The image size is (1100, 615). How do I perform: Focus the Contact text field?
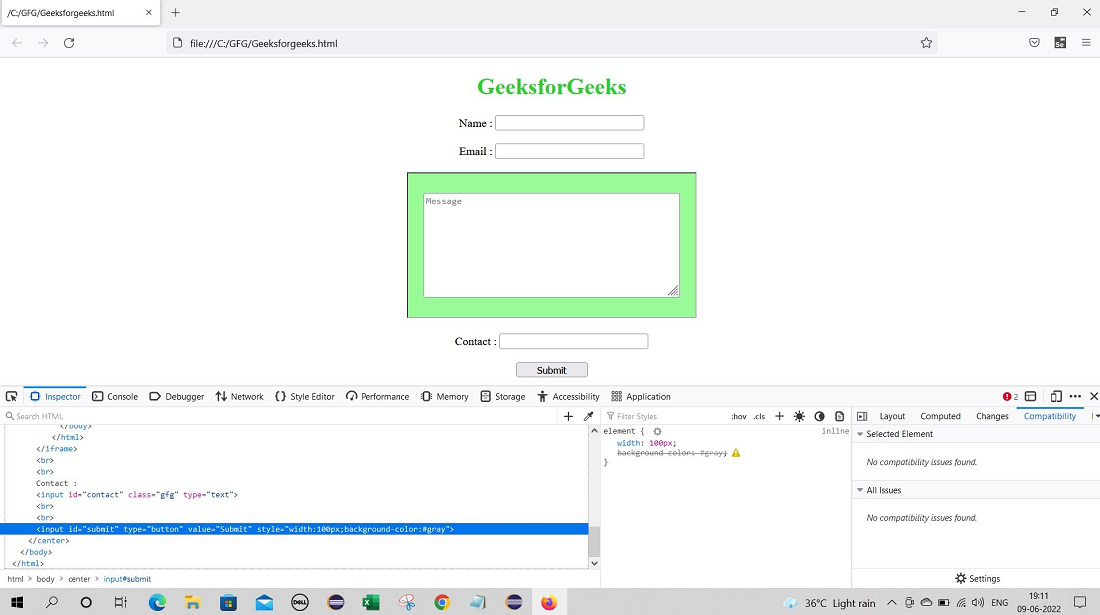click(573, 342)
